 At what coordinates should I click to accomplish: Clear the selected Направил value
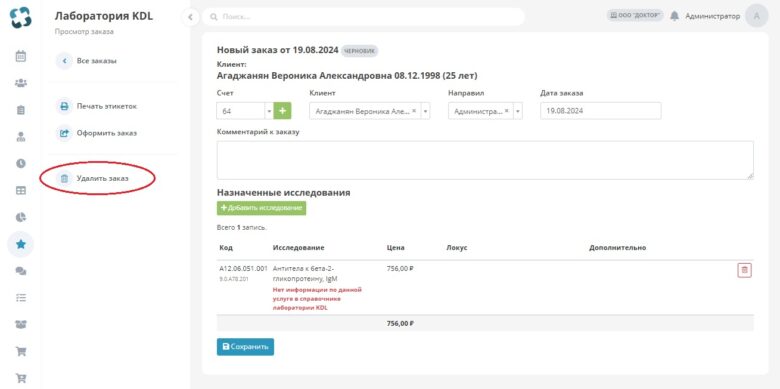click(x=506, y=111)
